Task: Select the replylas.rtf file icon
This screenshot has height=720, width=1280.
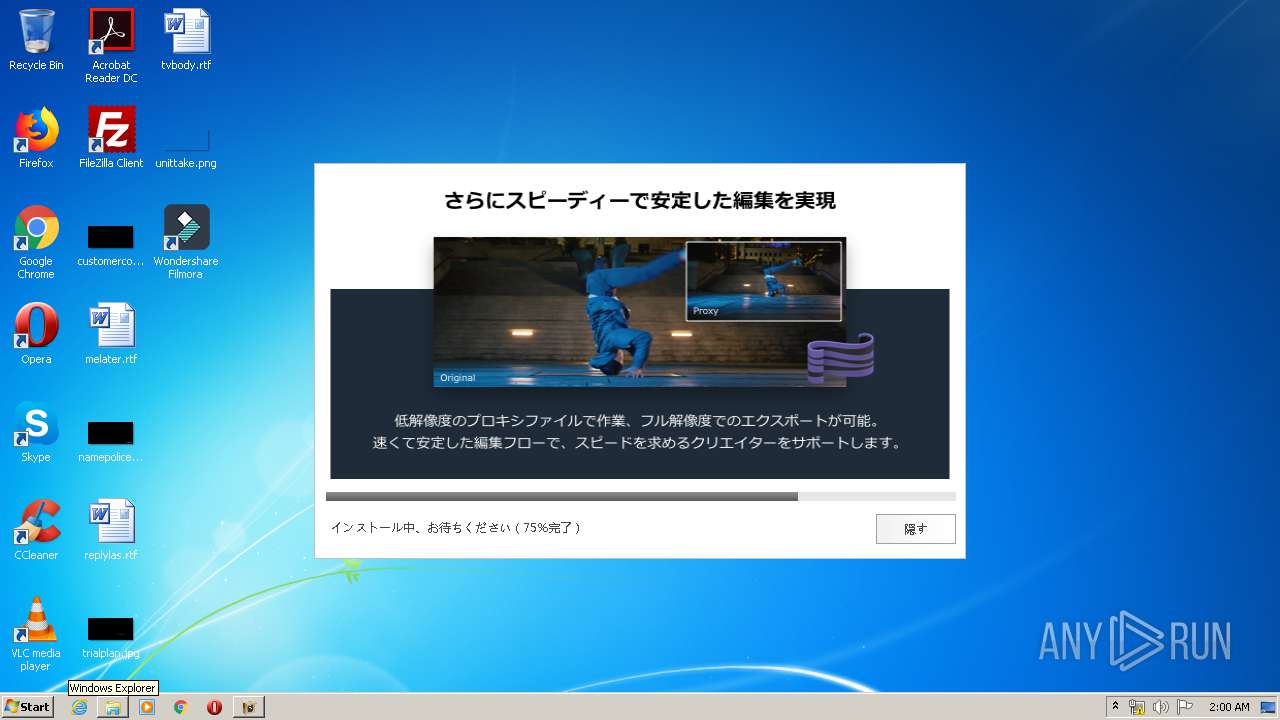Action: pyautogui.click(x=111, y=530)
